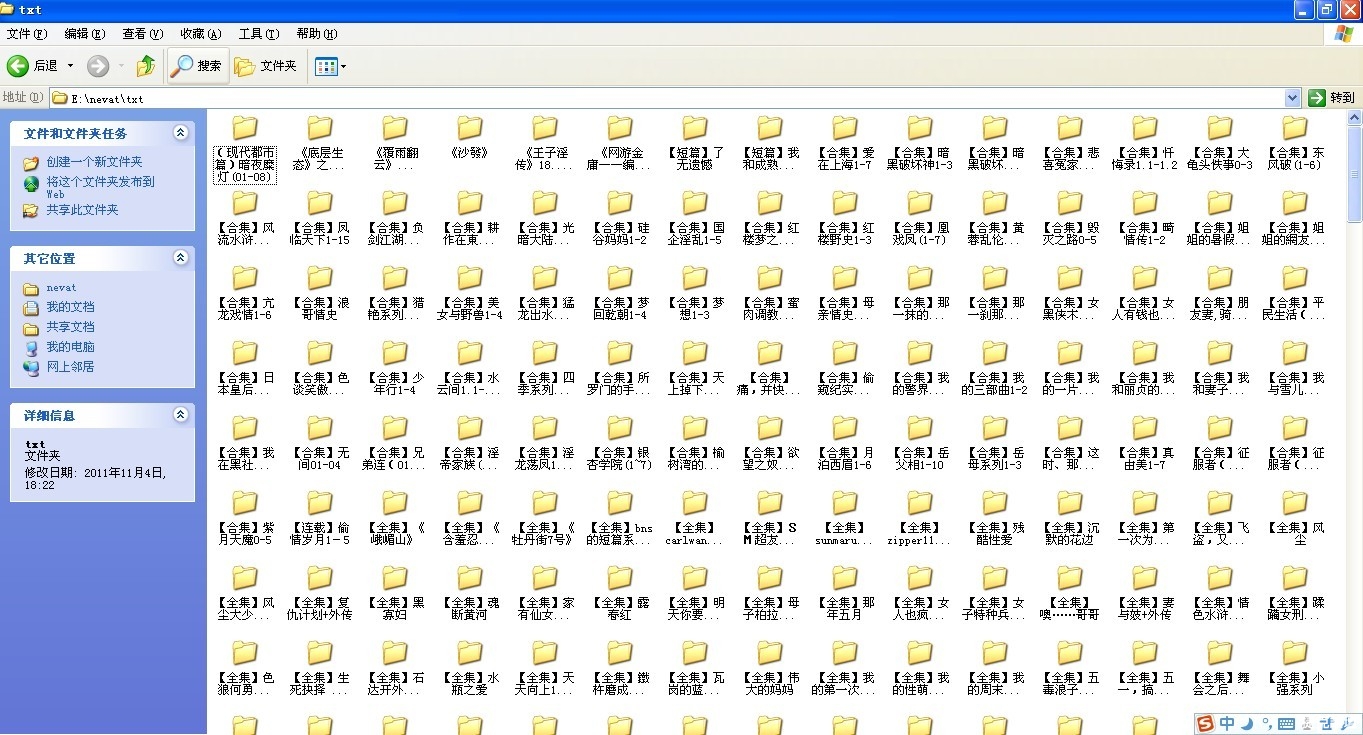Open the IME soft keyboard icon
The height and width of the screenshot is (735, 1363).
1288,723
